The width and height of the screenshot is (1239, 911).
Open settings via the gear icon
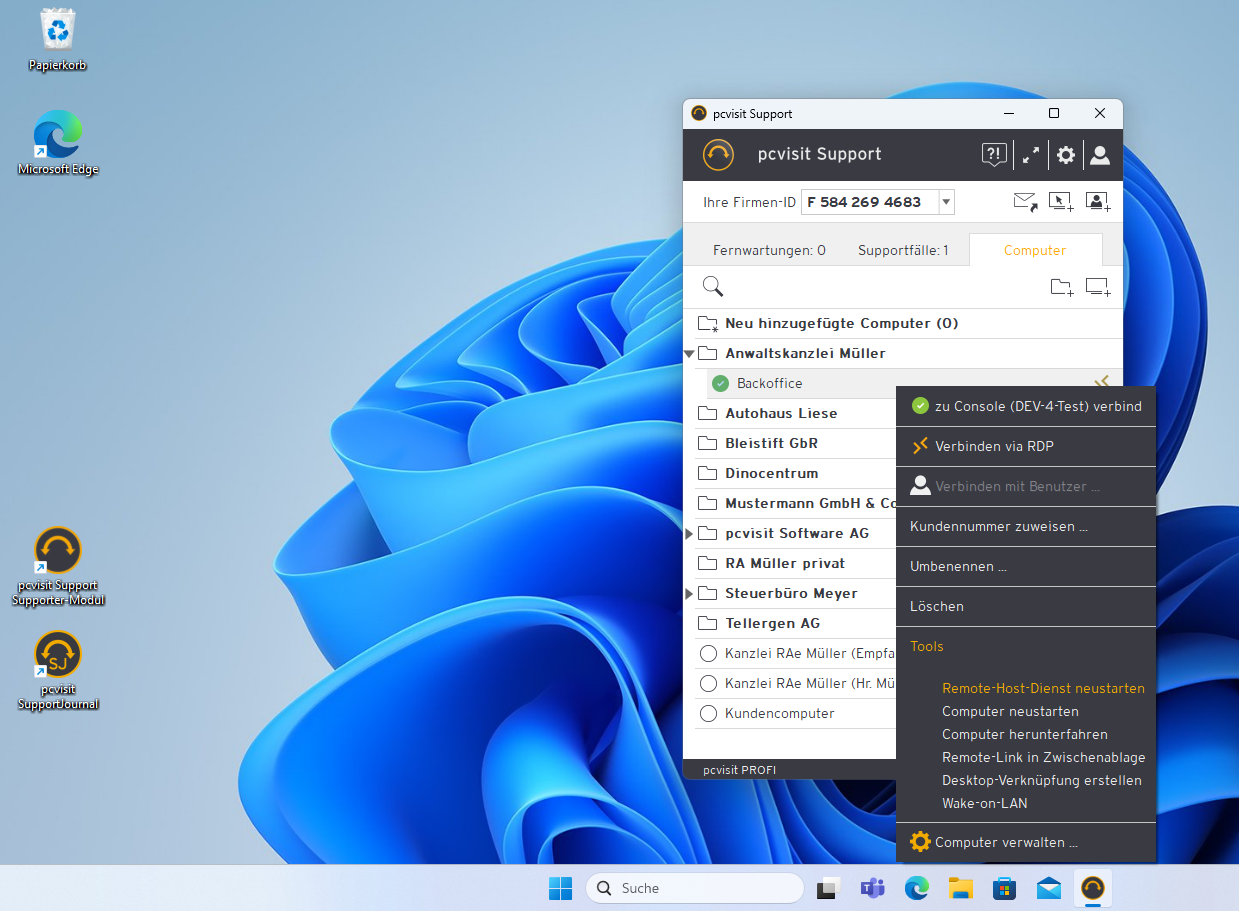point(1066,155)
